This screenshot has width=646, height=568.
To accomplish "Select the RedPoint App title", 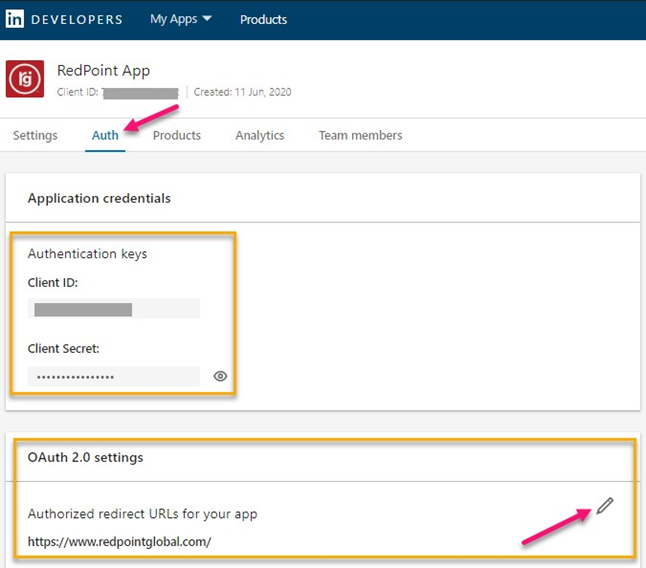I will 103,70.
